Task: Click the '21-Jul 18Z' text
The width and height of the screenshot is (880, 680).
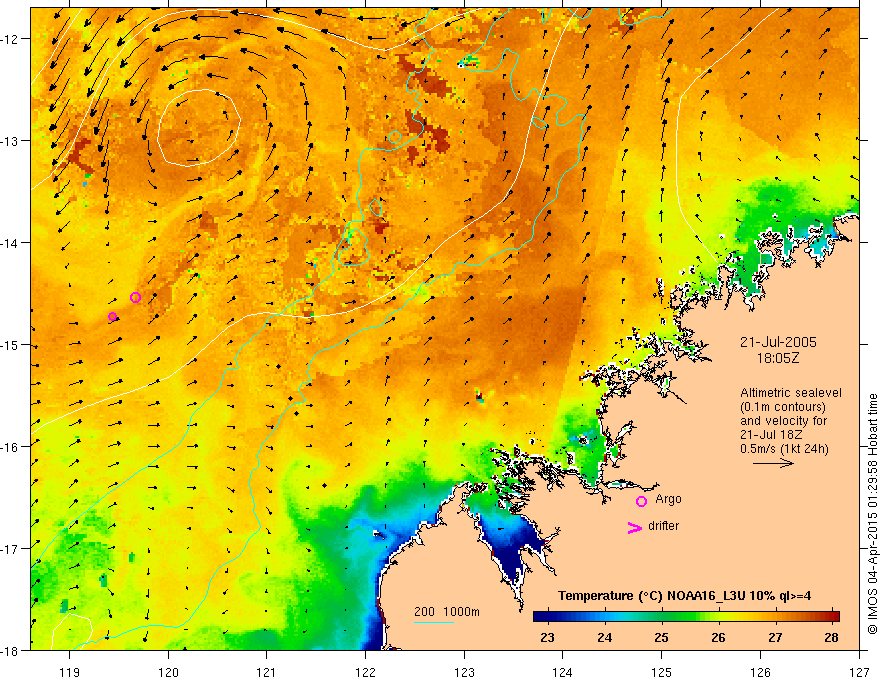Action: click(x=771, y=435)
